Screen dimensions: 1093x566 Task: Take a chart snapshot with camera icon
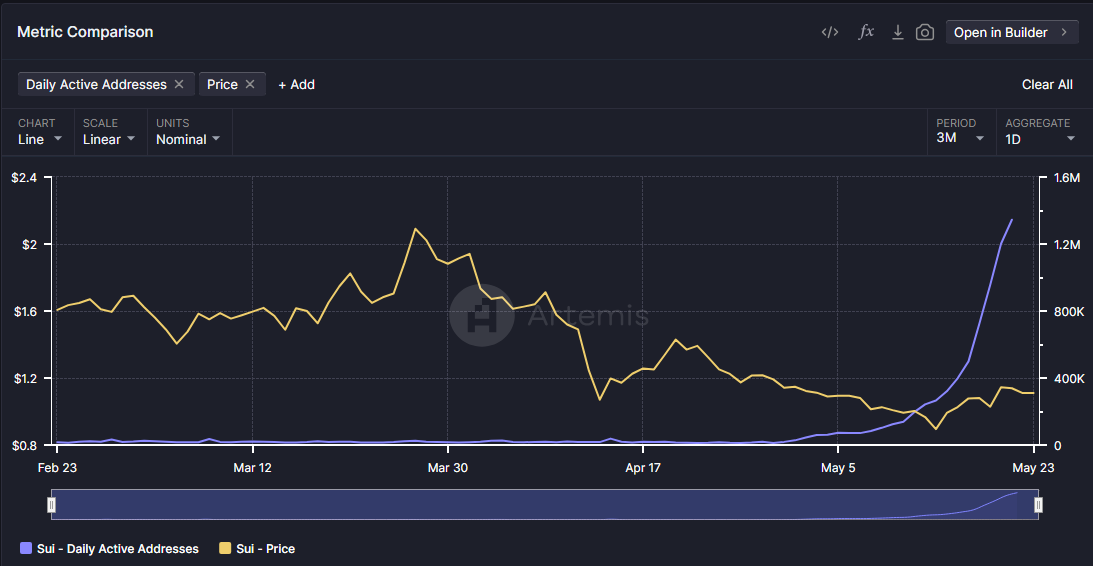(x=925, y=32)
